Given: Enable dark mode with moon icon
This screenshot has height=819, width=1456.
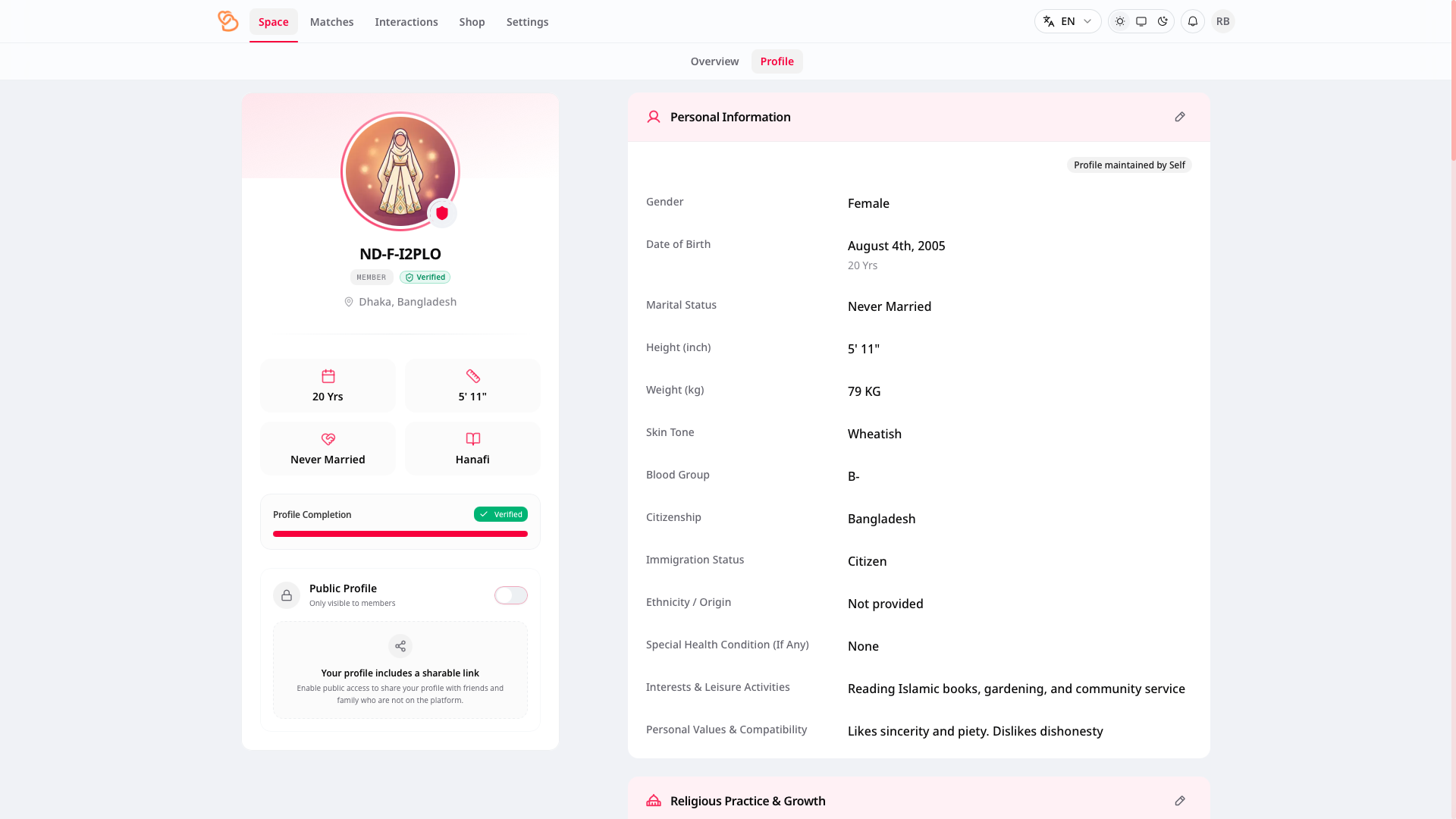Looking at the screenshot, I should point(1163,21).
